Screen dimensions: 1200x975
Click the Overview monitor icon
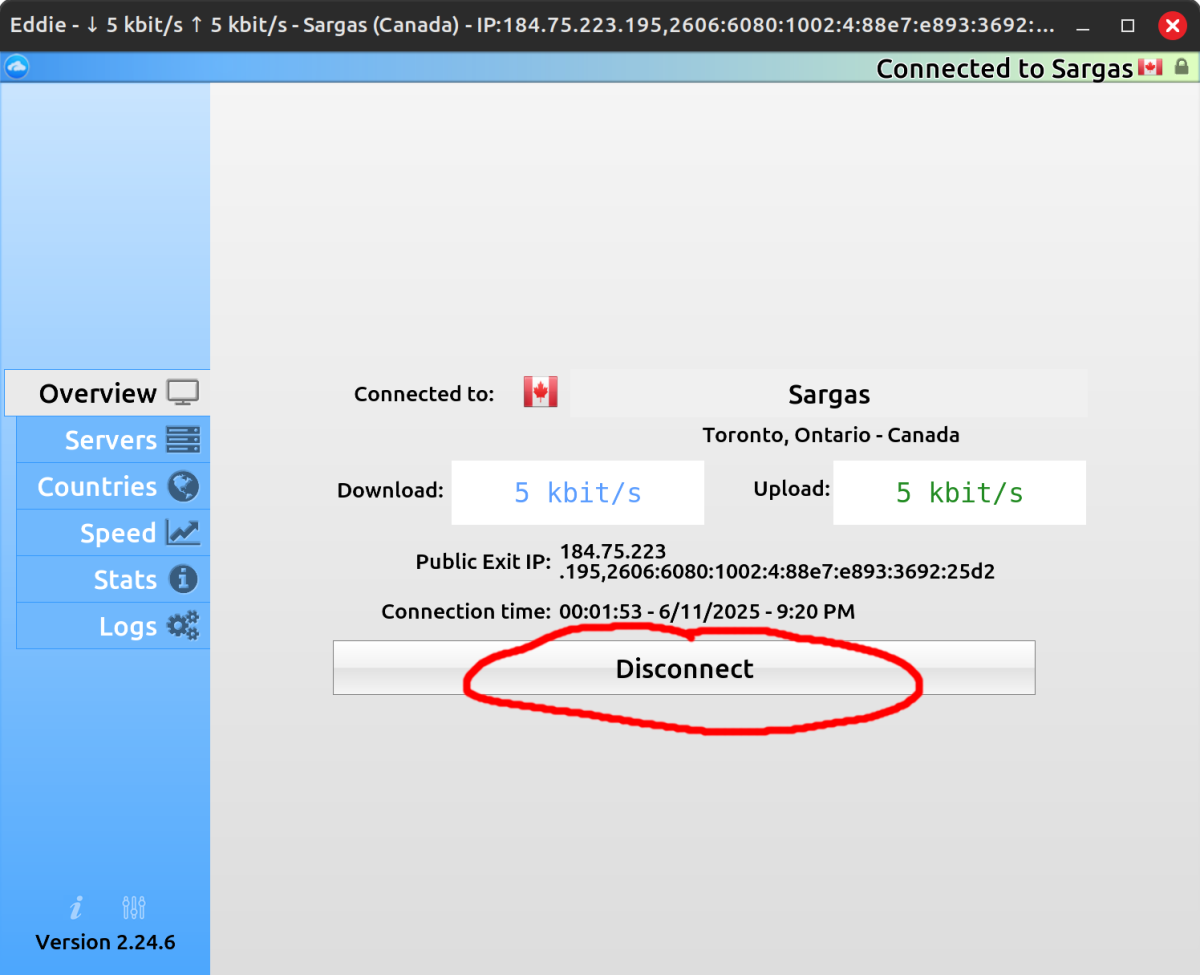point(183,393)
